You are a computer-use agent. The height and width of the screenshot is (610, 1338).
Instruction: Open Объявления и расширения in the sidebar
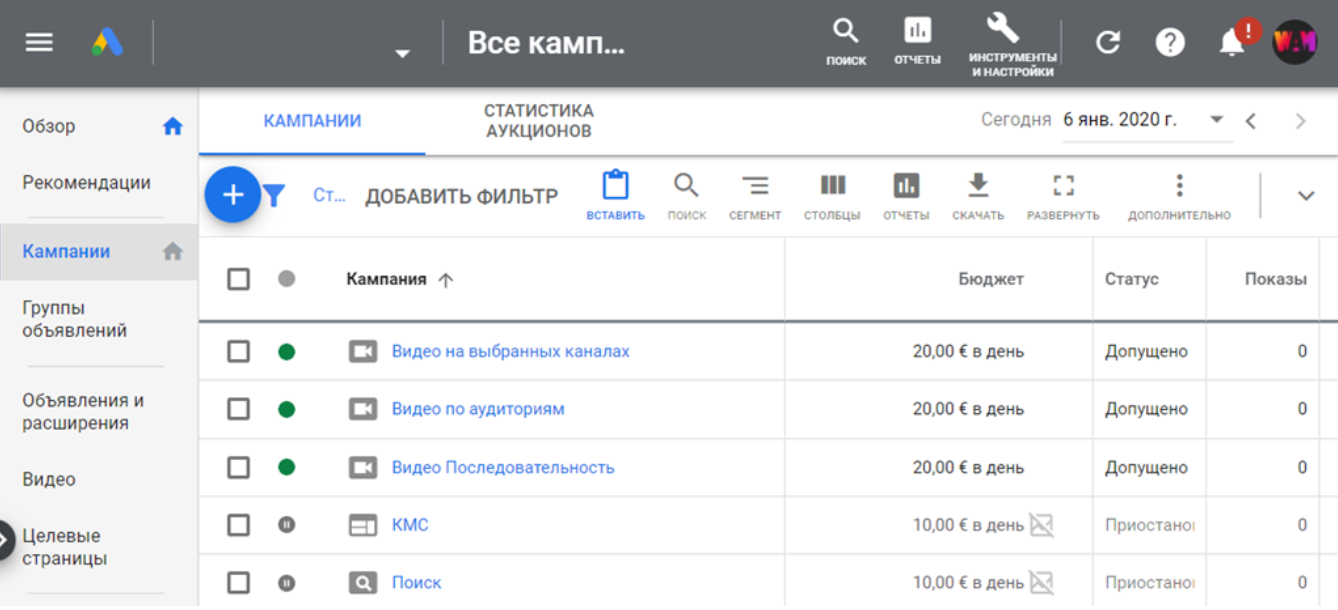click(83, 411)
